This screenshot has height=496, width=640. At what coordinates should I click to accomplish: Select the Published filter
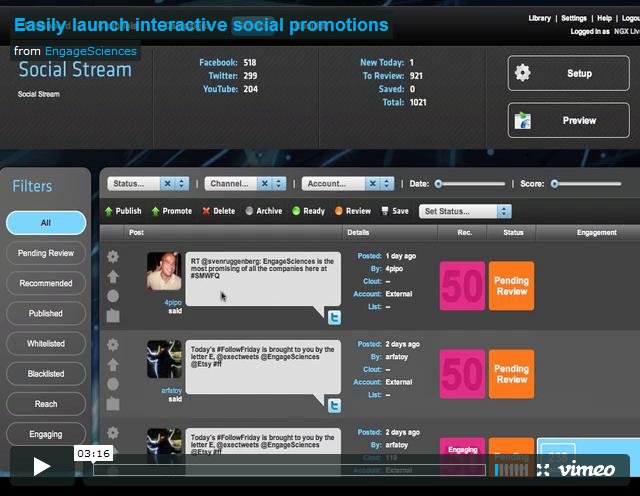pos(46,314)
